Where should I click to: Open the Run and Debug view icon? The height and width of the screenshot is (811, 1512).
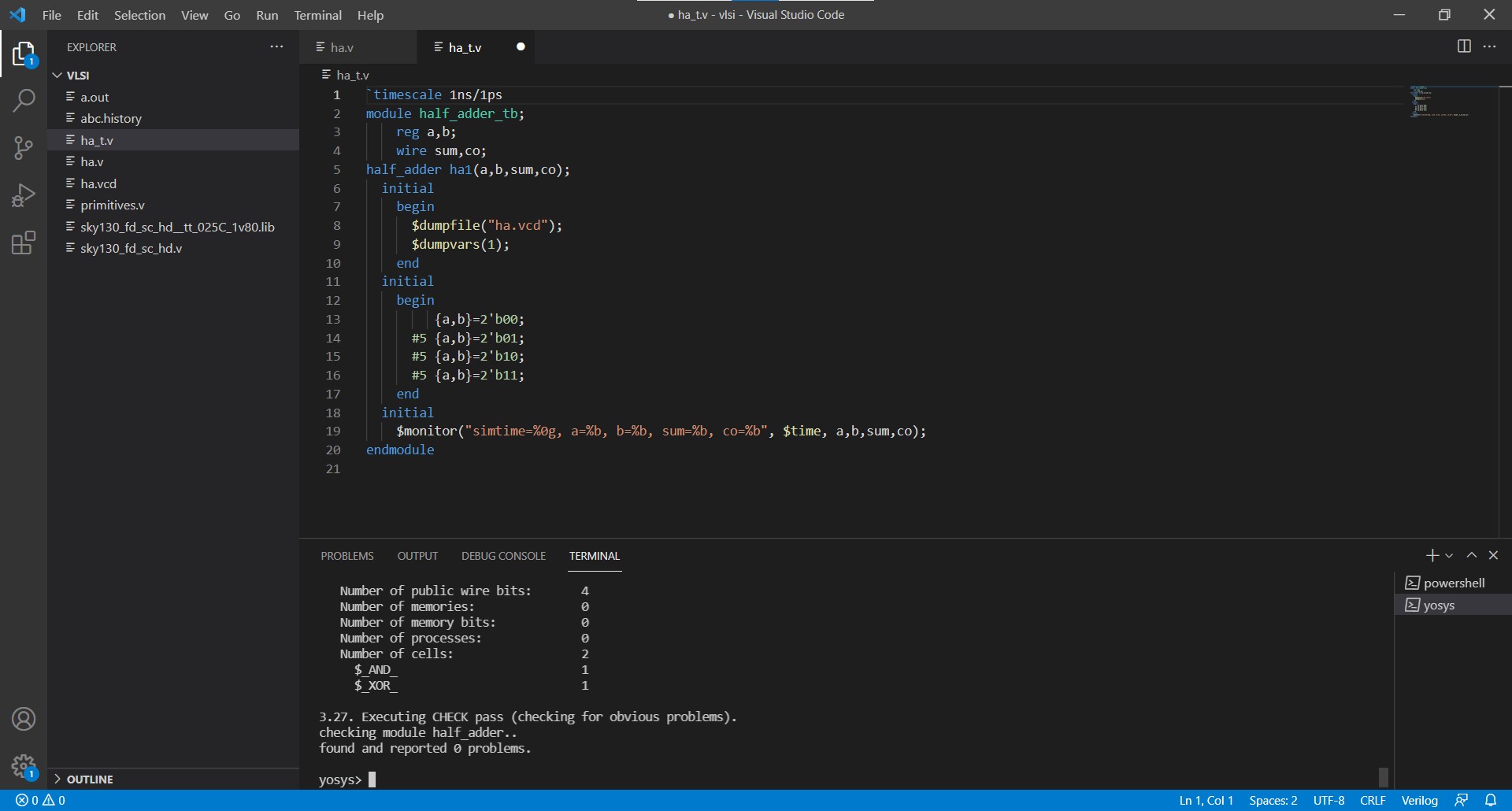pos(24,195)
